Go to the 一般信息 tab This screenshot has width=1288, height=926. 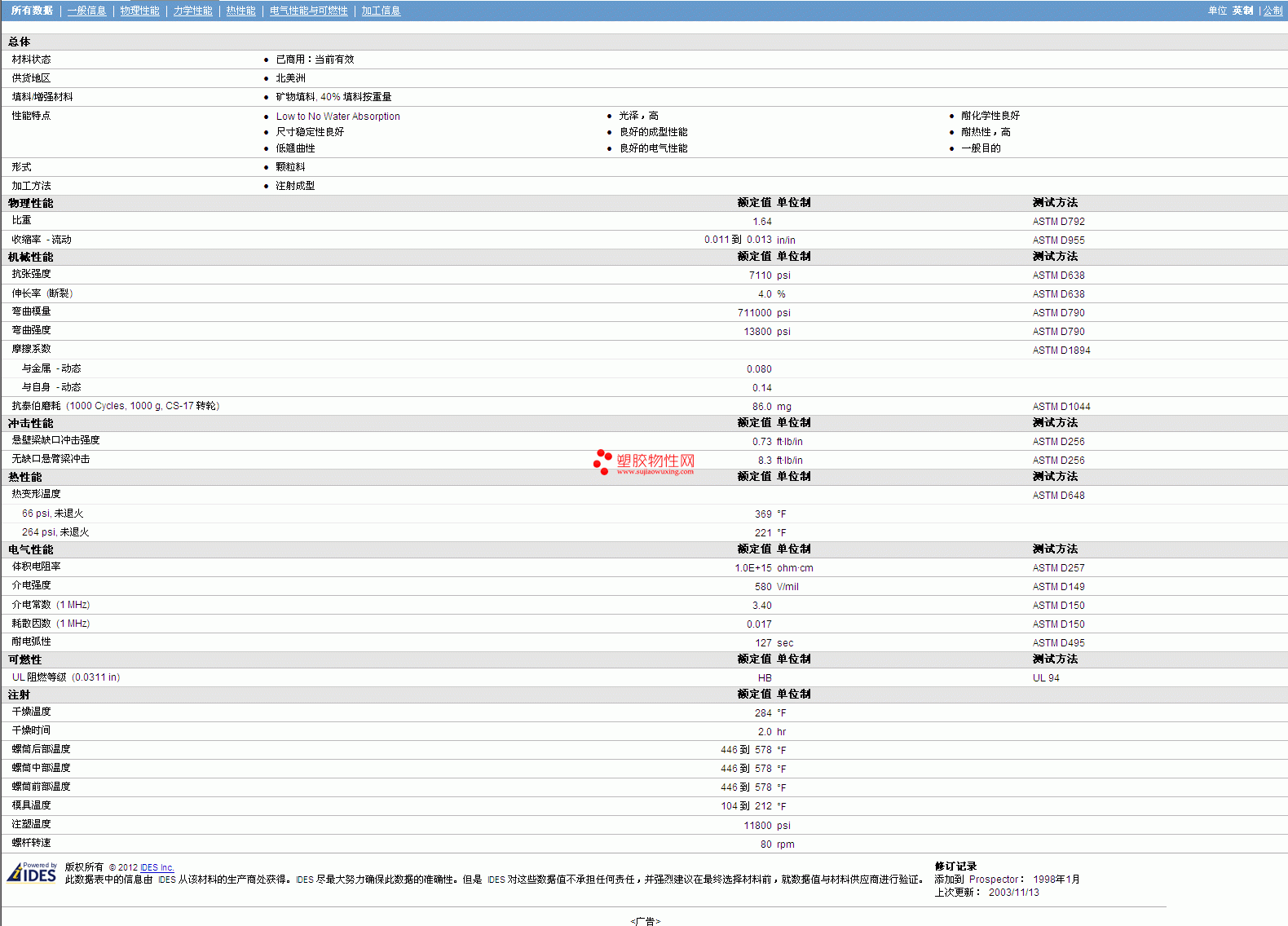coord(86,11)
